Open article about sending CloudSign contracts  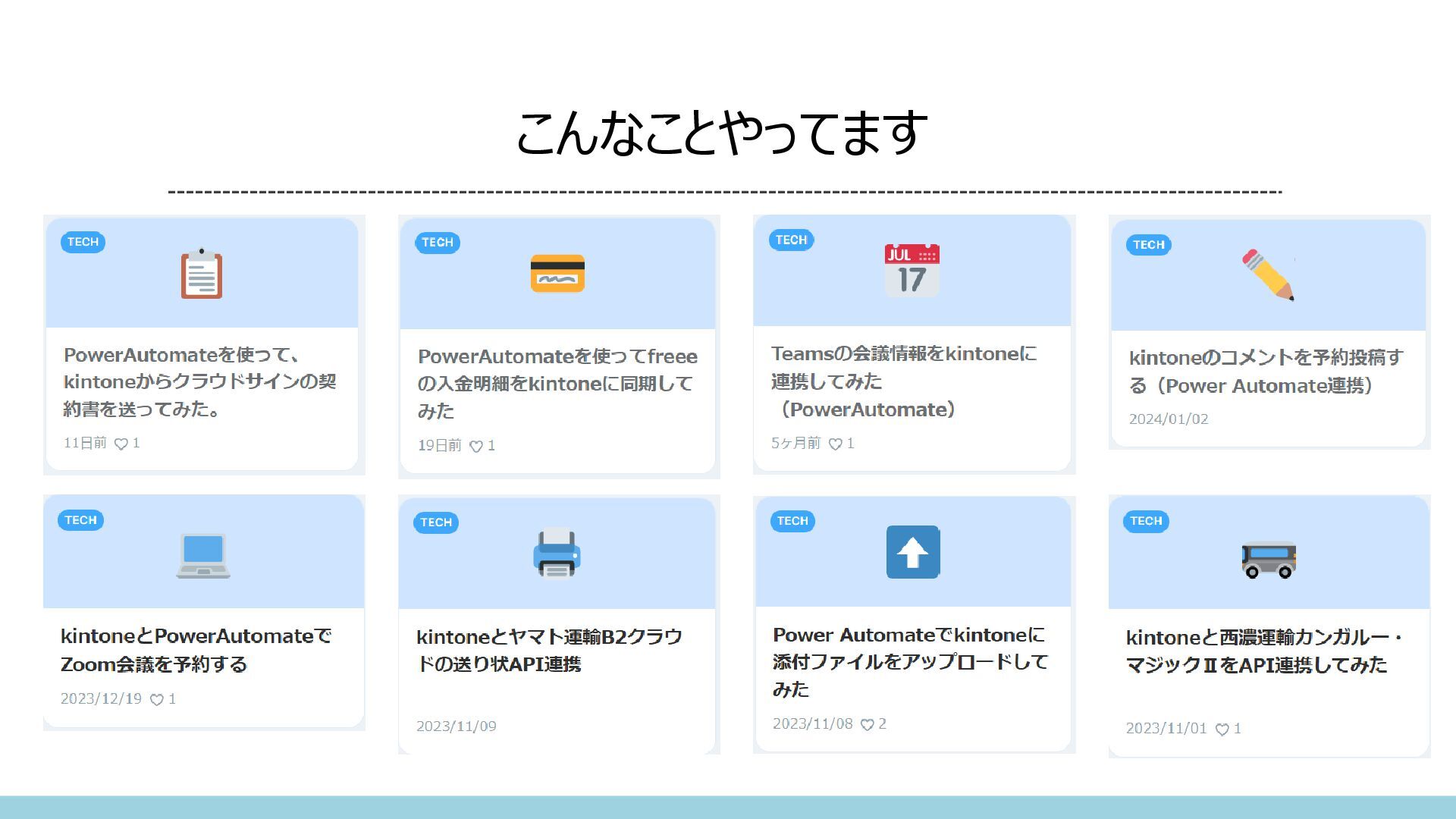coord(200,381)
